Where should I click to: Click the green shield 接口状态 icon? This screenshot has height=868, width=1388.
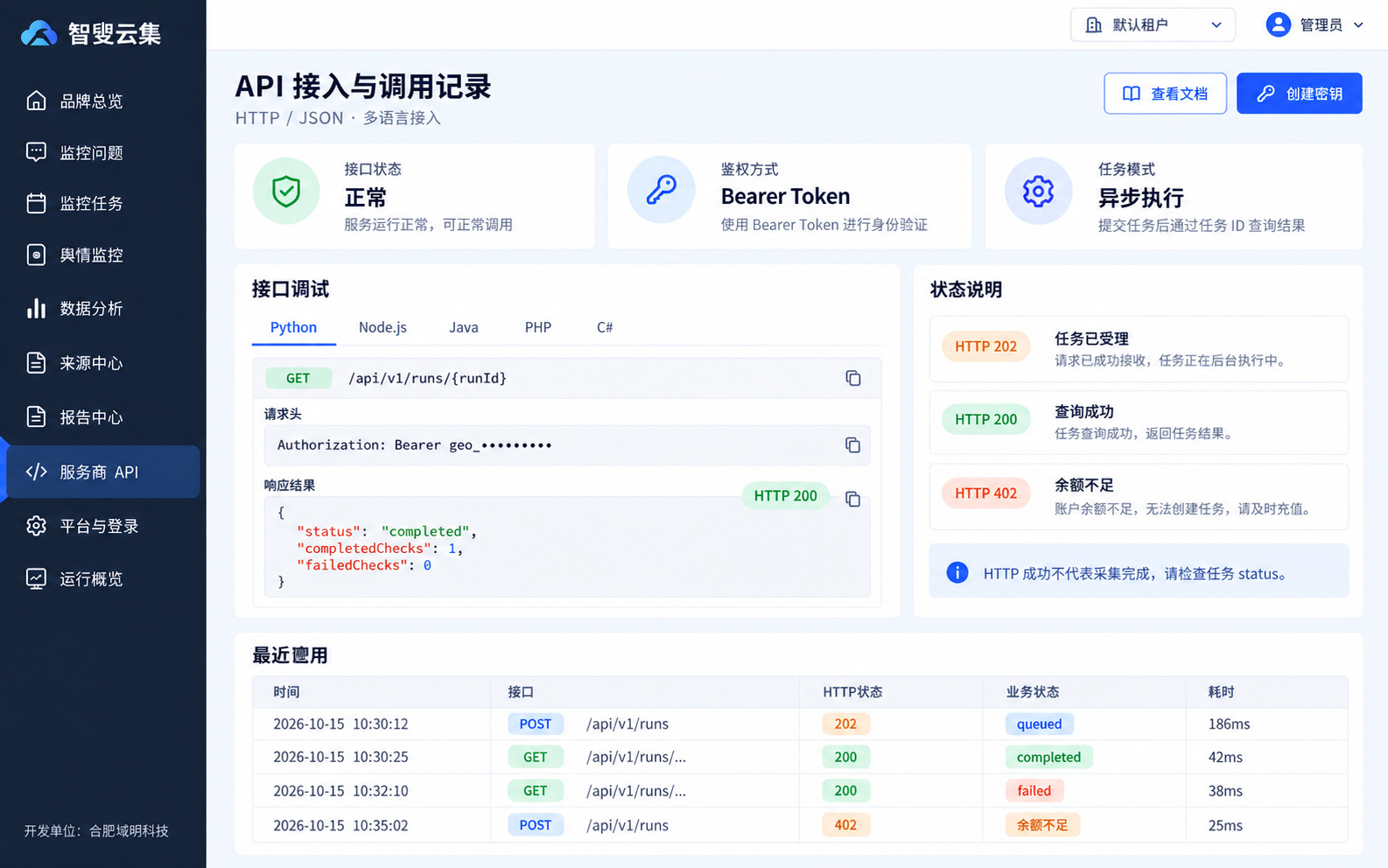(286, 191)
